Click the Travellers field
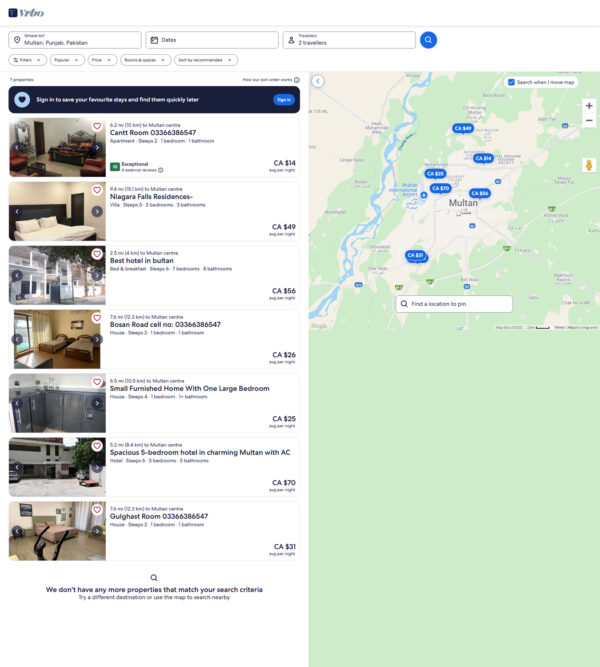This screenshot has height=667, width=600. [349, 40]
